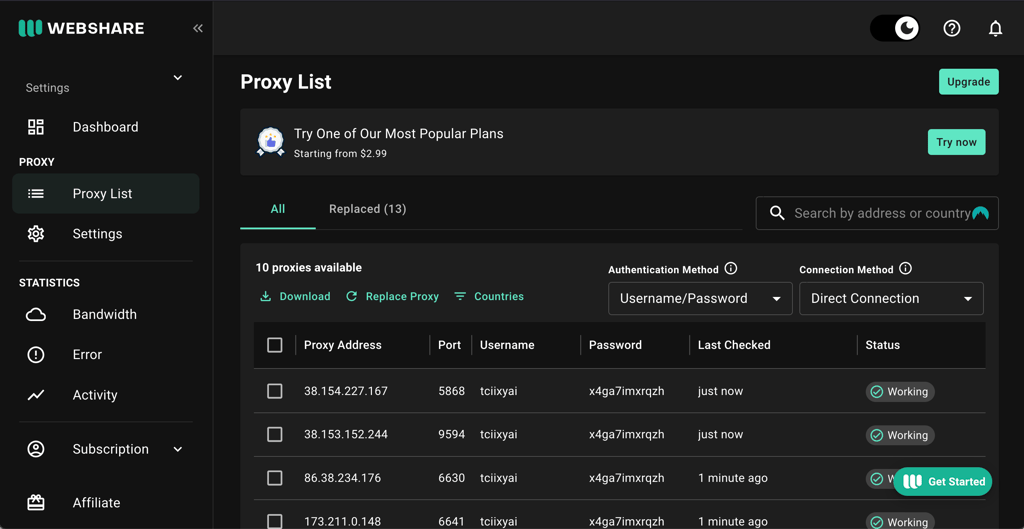Click the Try now button
Viewport: 1024px width, 529px height.
956,142
